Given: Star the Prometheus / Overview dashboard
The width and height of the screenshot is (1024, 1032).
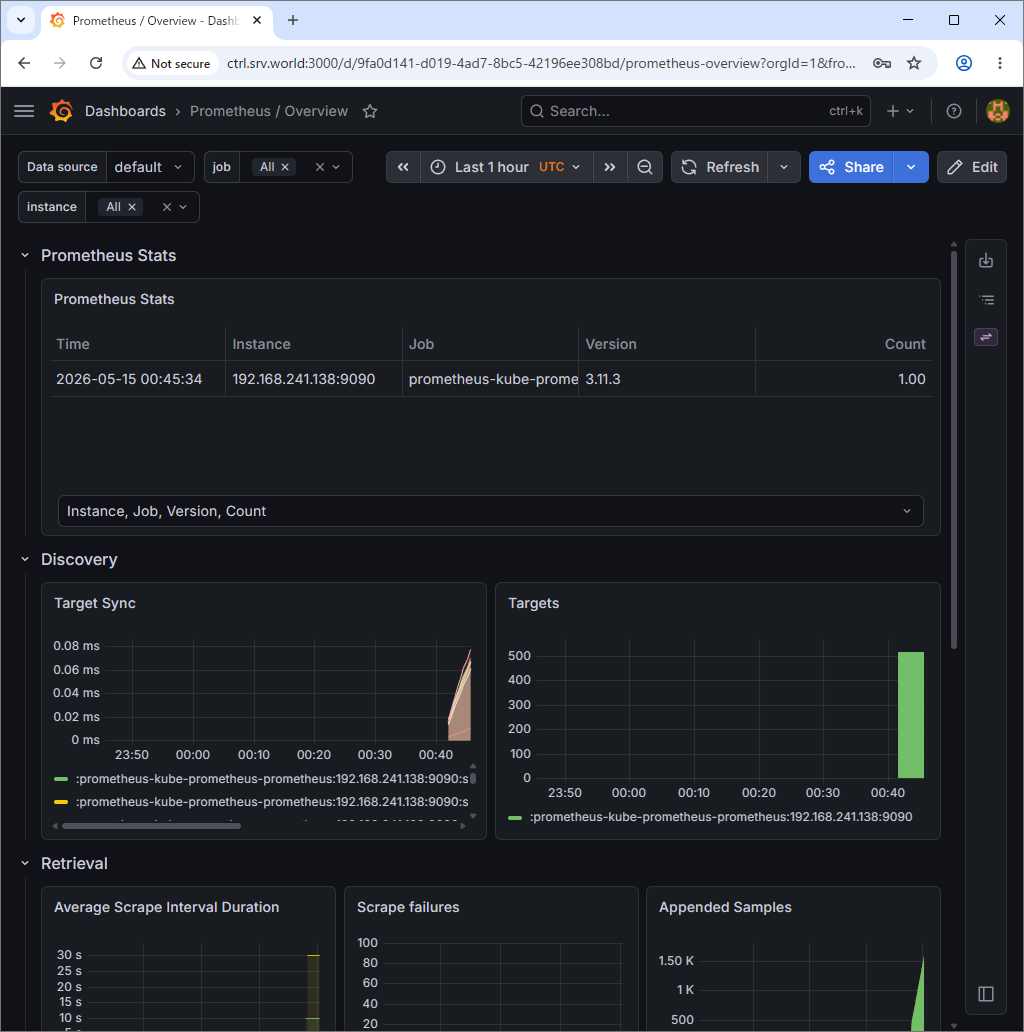Looking at the screenshot, I should [370, 111].
